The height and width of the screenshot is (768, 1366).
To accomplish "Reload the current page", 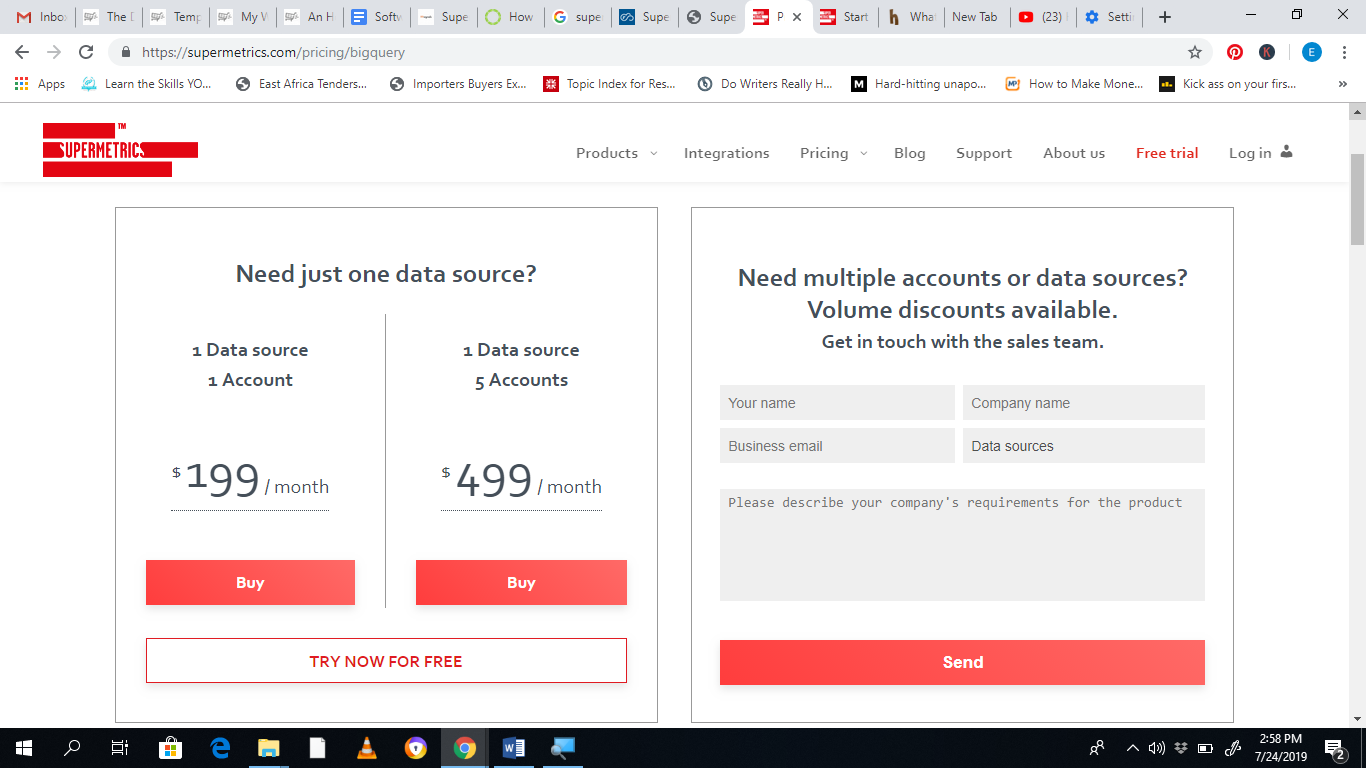I will tap(86, 52).
